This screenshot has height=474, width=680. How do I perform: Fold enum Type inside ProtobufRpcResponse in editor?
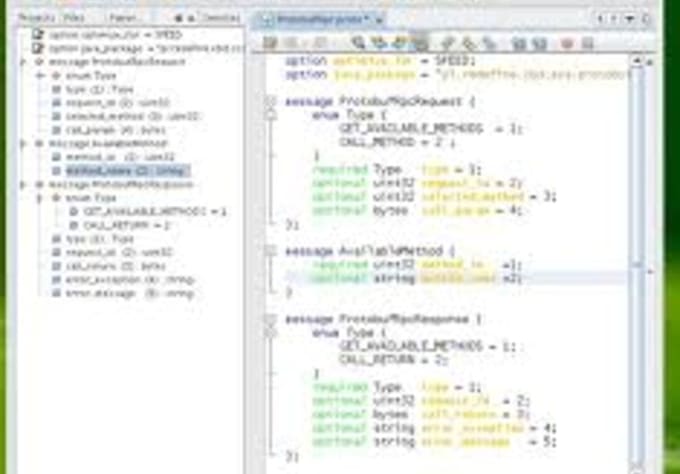[x=271, y=333]
